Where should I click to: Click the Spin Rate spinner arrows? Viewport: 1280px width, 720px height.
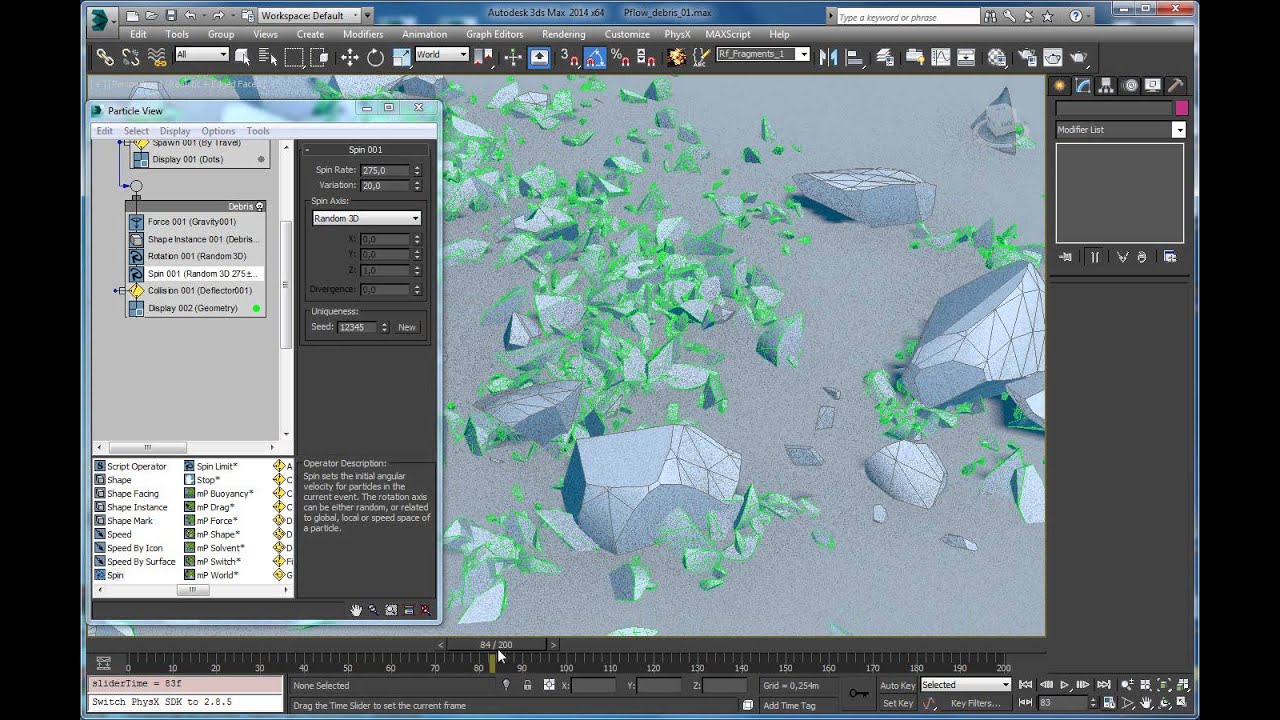click(x=417, y=171)
